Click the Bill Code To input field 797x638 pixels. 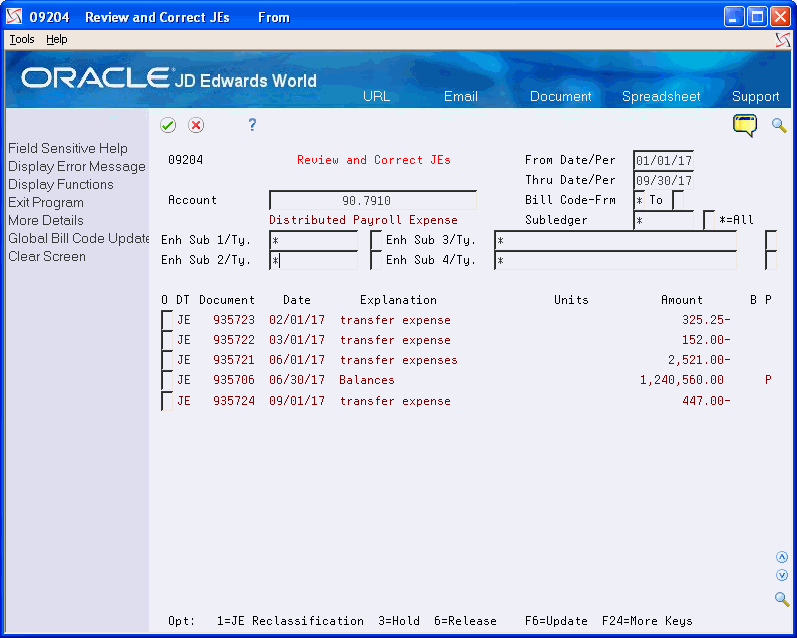(678, 200)
